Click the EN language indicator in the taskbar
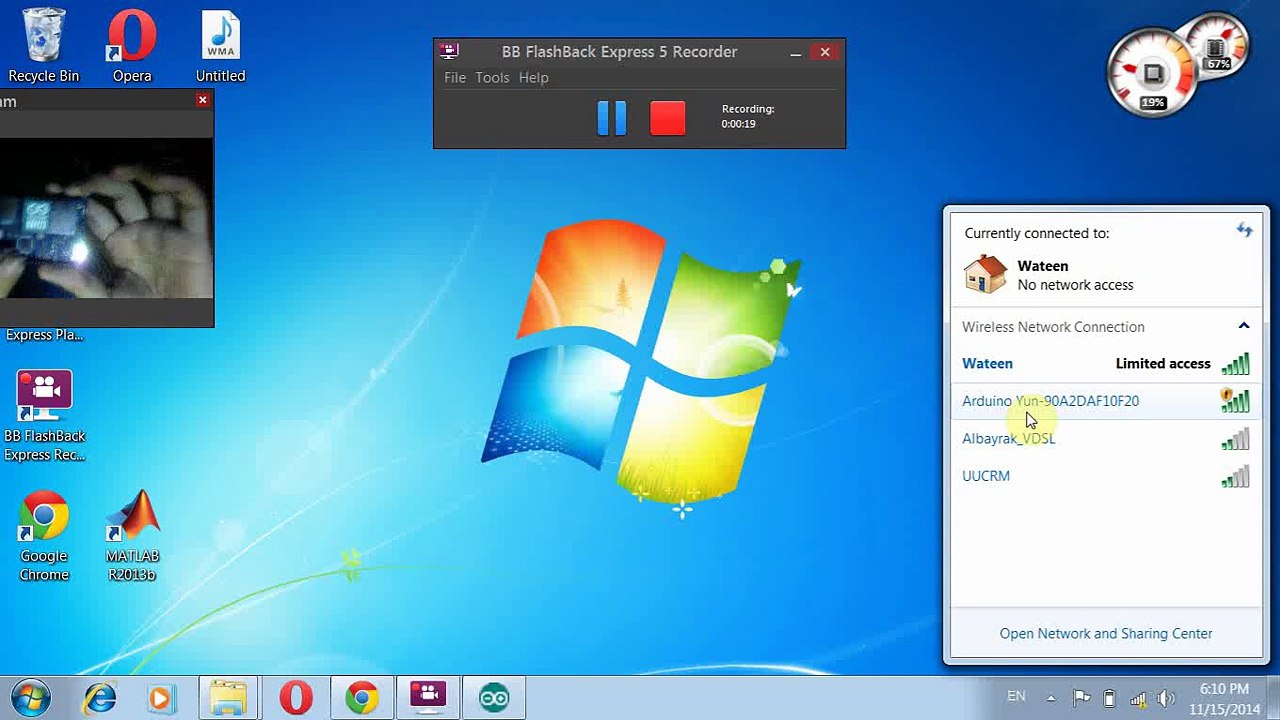Image resolution: width=1280 pixels, height=720 pixels. point(1016,697)
